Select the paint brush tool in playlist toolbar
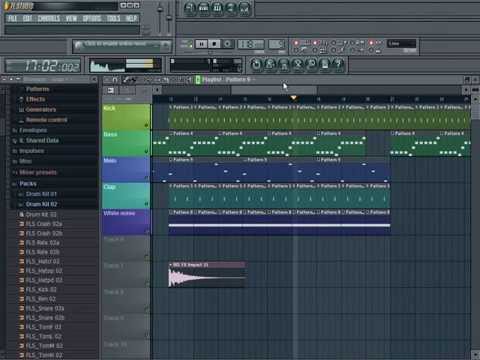Image resolution: width=480 pixels, height=360 pixels. [133, 80]
